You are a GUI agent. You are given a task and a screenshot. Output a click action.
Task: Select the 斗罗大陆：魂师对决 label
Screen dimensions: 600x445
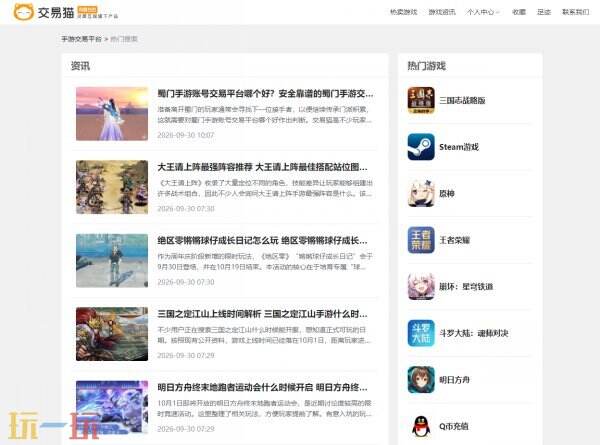[474, 333]
